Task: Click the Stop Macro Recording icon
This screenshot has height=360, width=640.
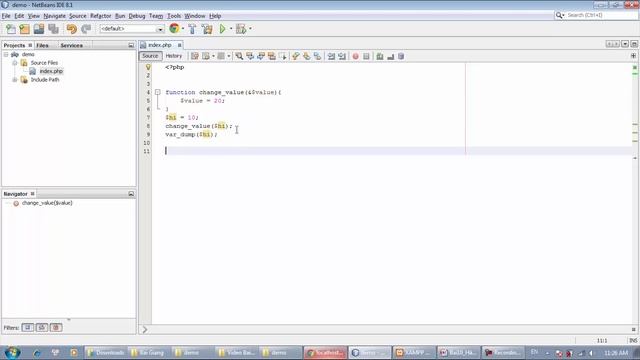Action: coord(366,56)
